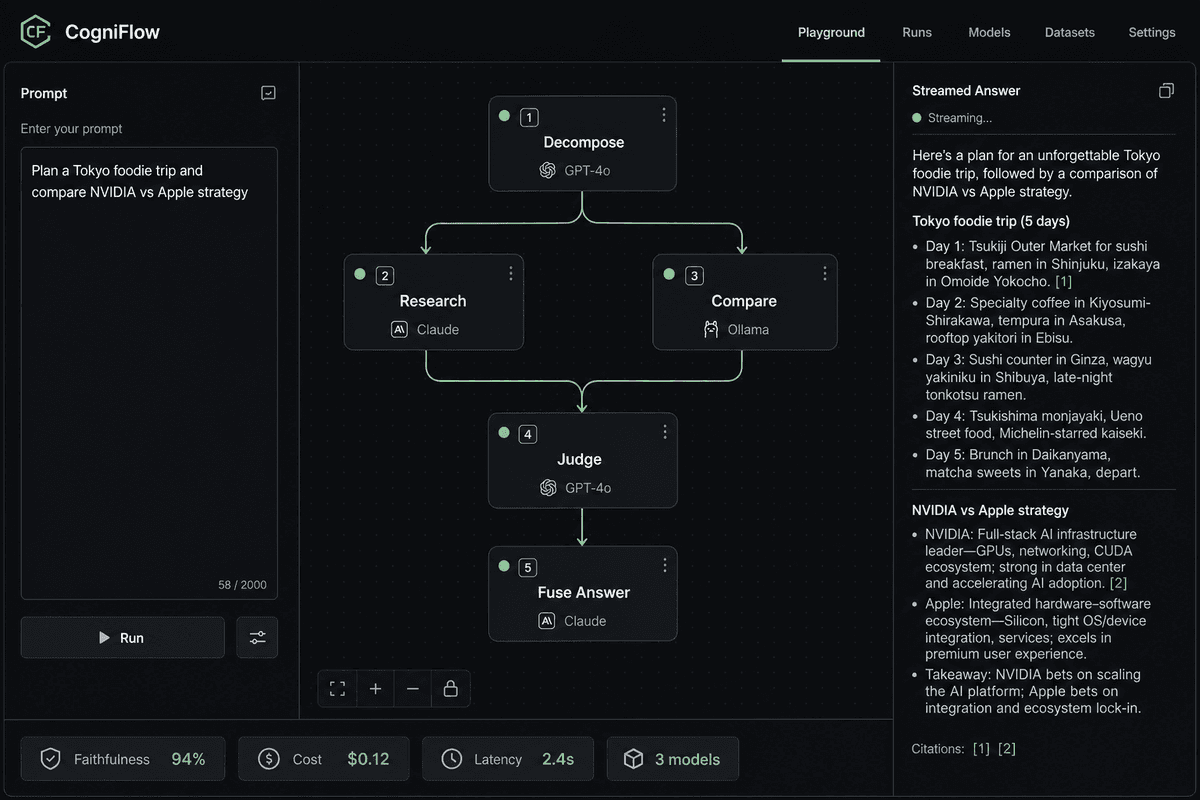Click the Claude icon in Research node

399,329
